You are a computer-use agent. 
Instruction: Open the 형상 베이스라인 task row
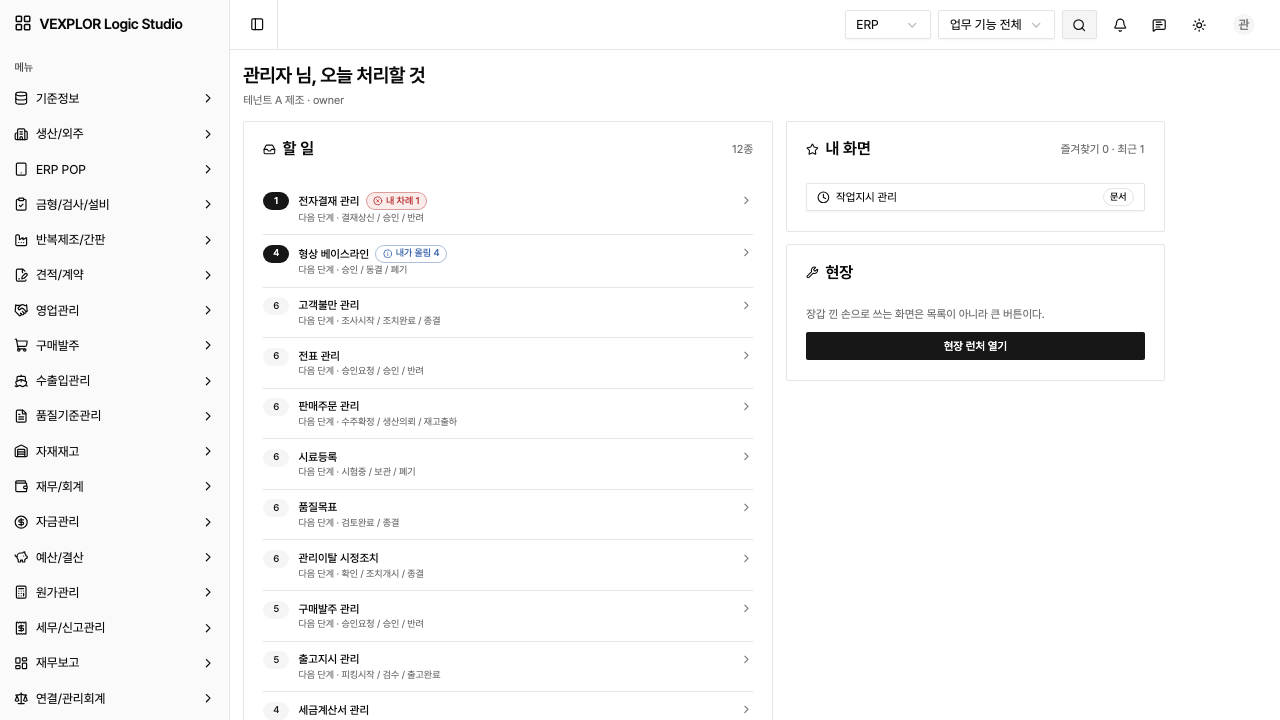click(508, 261)
